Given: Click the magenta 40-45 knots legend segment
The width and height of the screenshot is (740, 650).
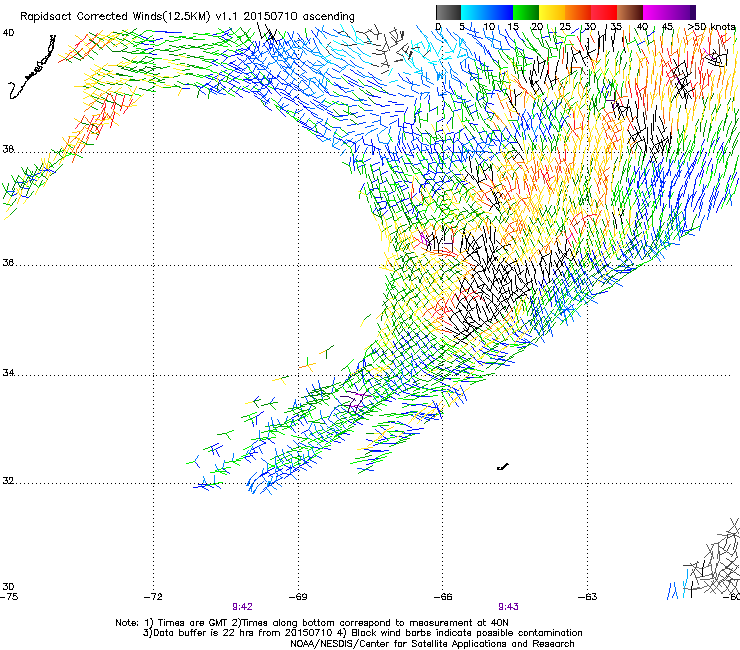Looking at the screenshot, I should pos(656,12).
